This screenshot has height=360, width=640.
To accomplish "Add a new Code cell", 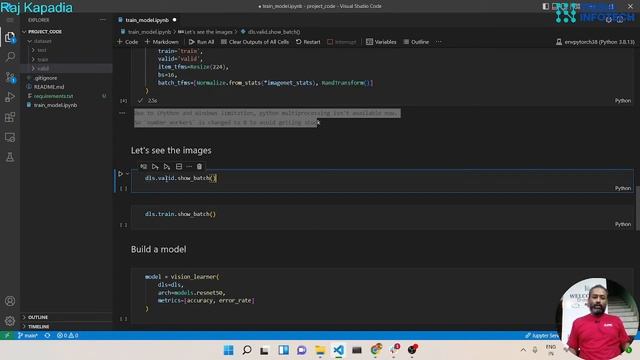I will pyautogui.click(x=128, y=42).
